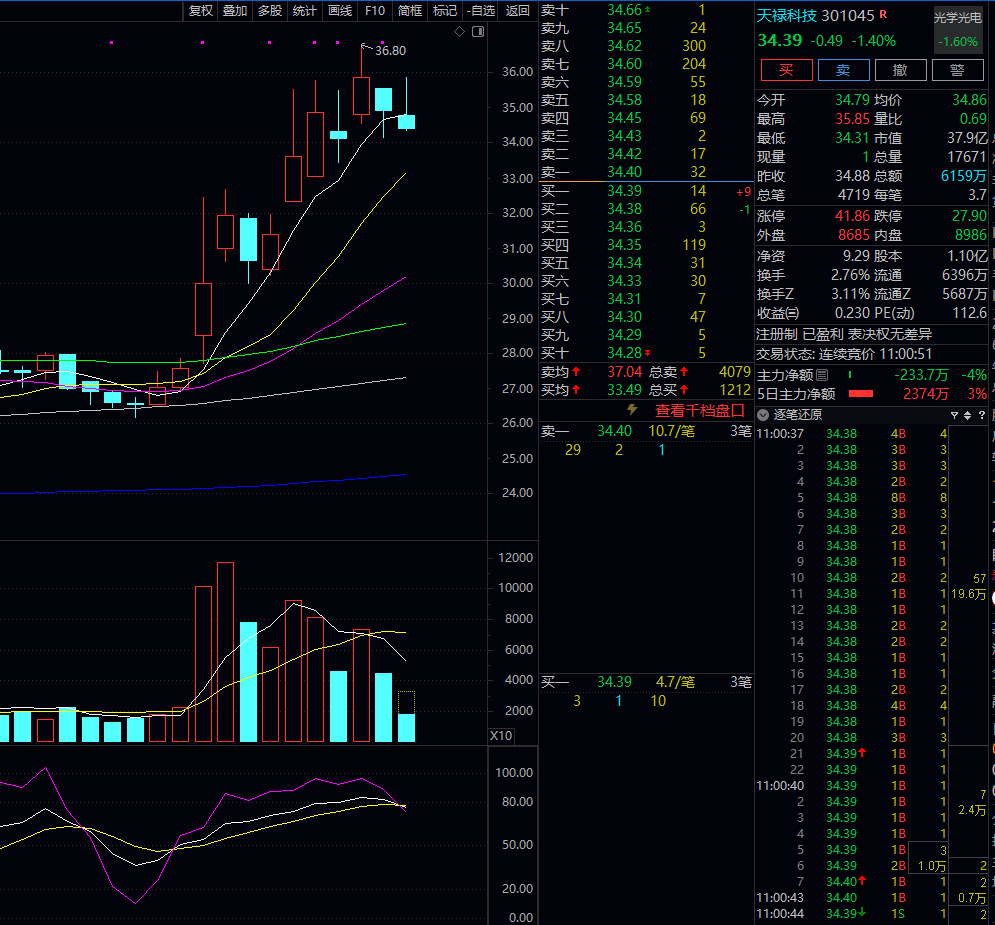Click the red arrow next to 卖均
Image resolution: width=995 pixels, height=925 pixels.
tap(576, 372)
